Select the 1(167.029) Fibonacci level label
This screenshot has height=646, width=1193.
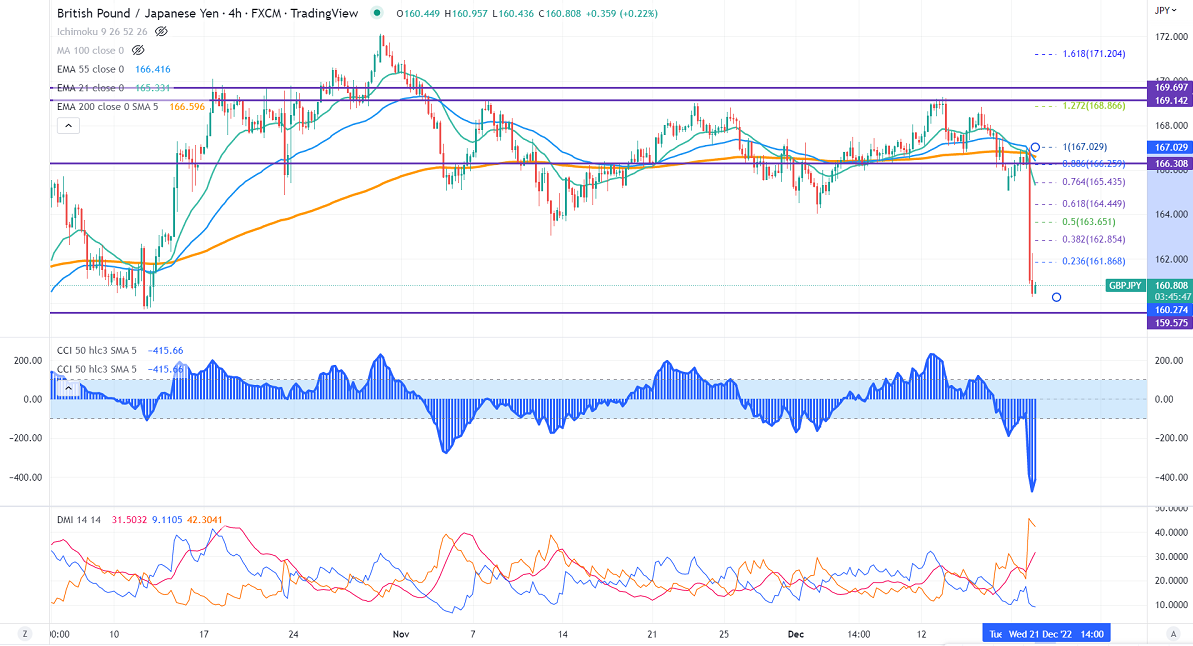(1085, 147)
